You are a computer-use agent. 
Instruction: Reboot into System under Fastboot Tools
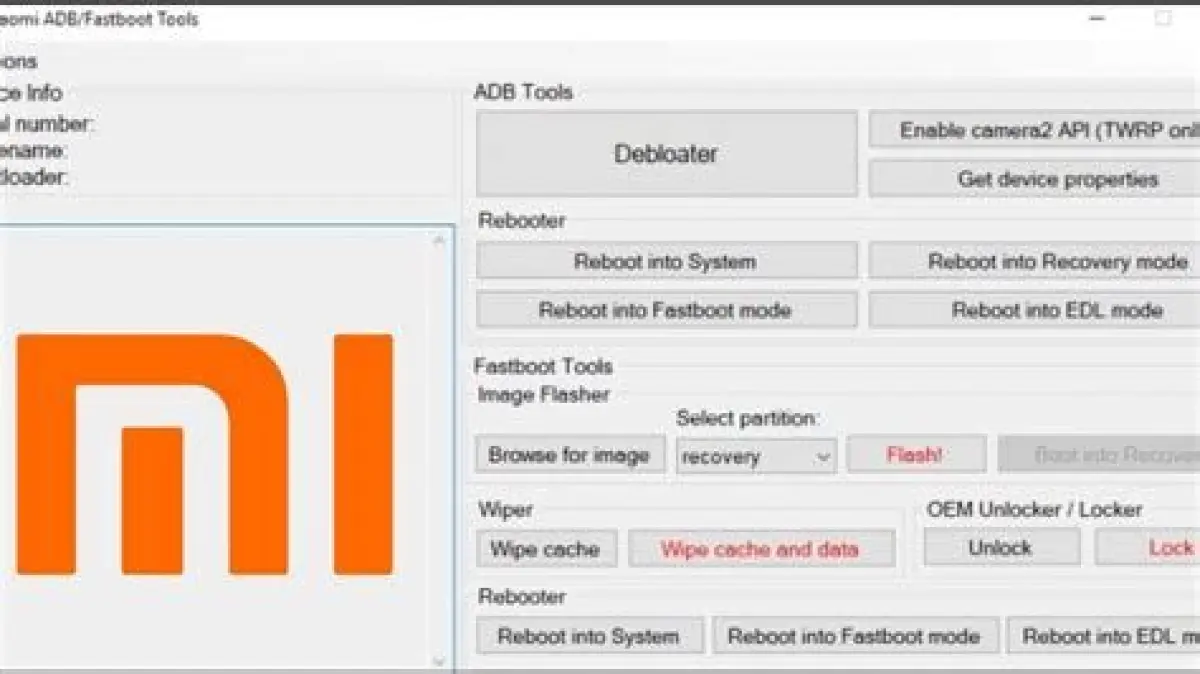[588, 636]
